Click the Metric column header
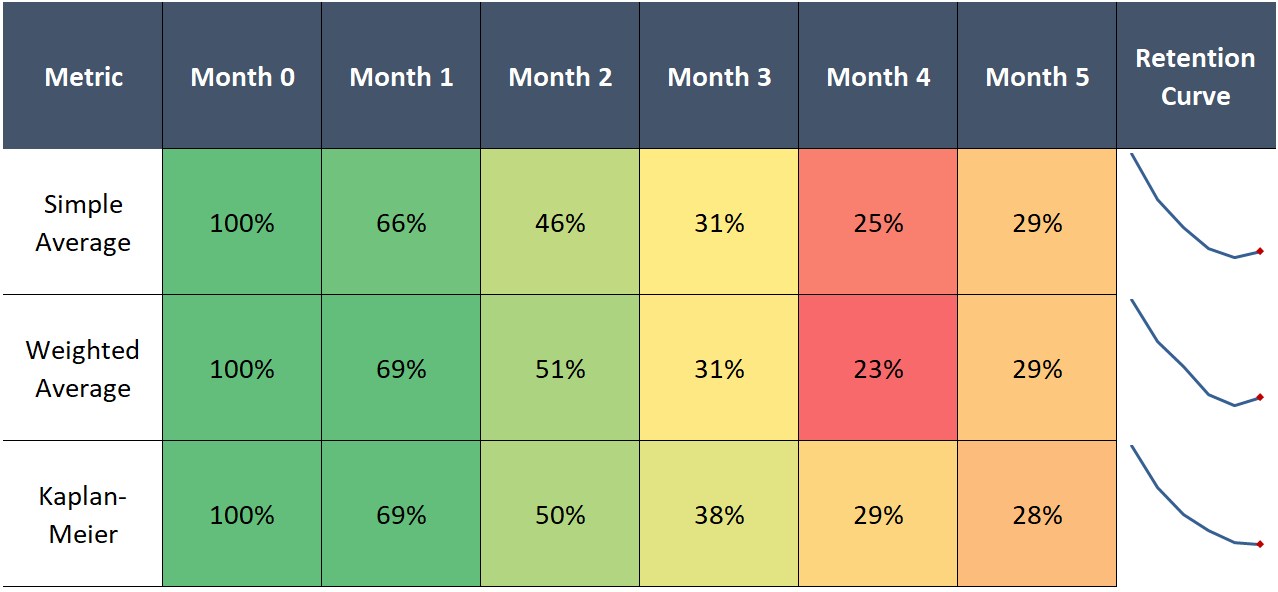 (83, 77)
